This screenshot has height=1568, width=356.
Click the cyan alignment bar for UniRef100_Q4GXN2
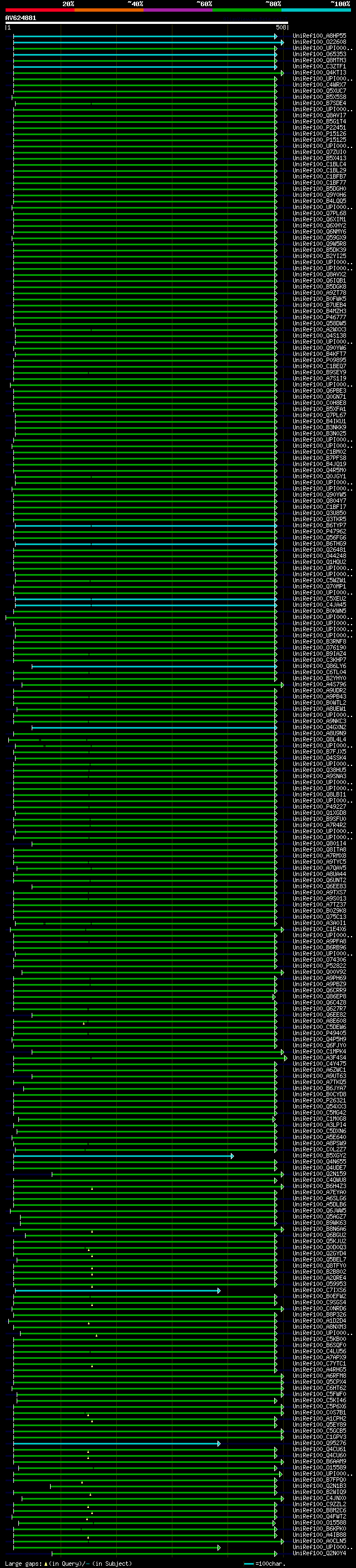(x=154, y=728)
